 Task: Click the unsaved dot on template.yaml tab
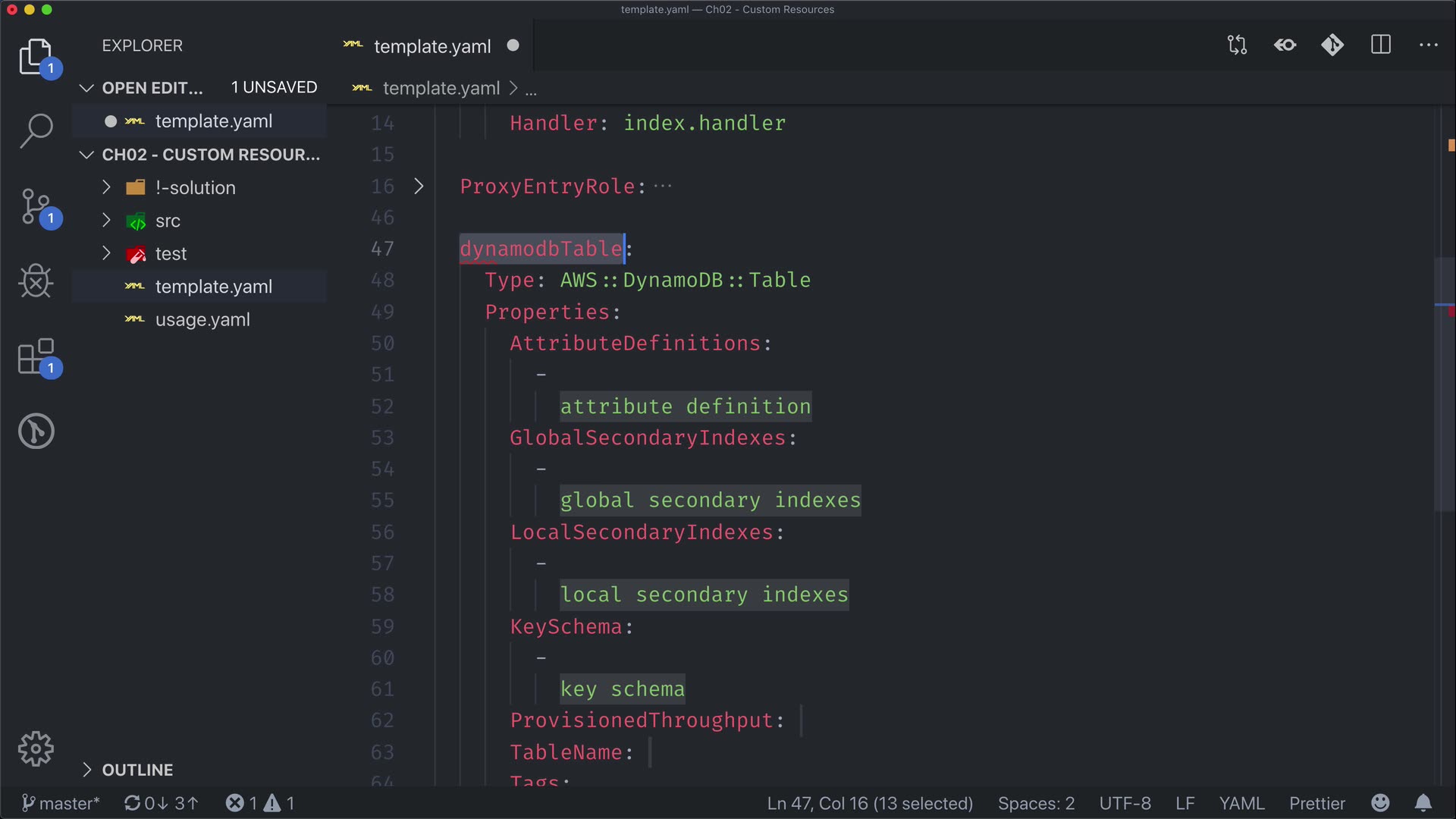(513, 45)
